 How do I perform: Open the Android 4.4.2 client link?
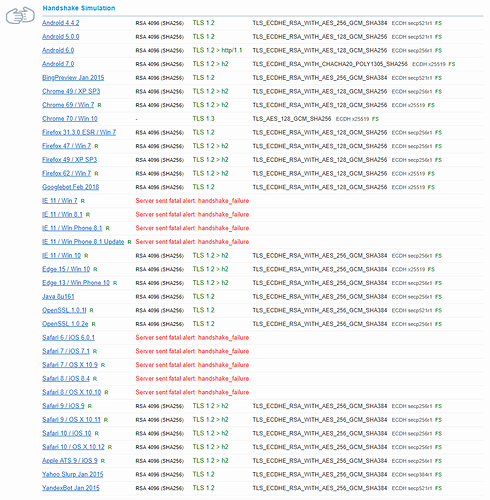(x=61, y=23)
